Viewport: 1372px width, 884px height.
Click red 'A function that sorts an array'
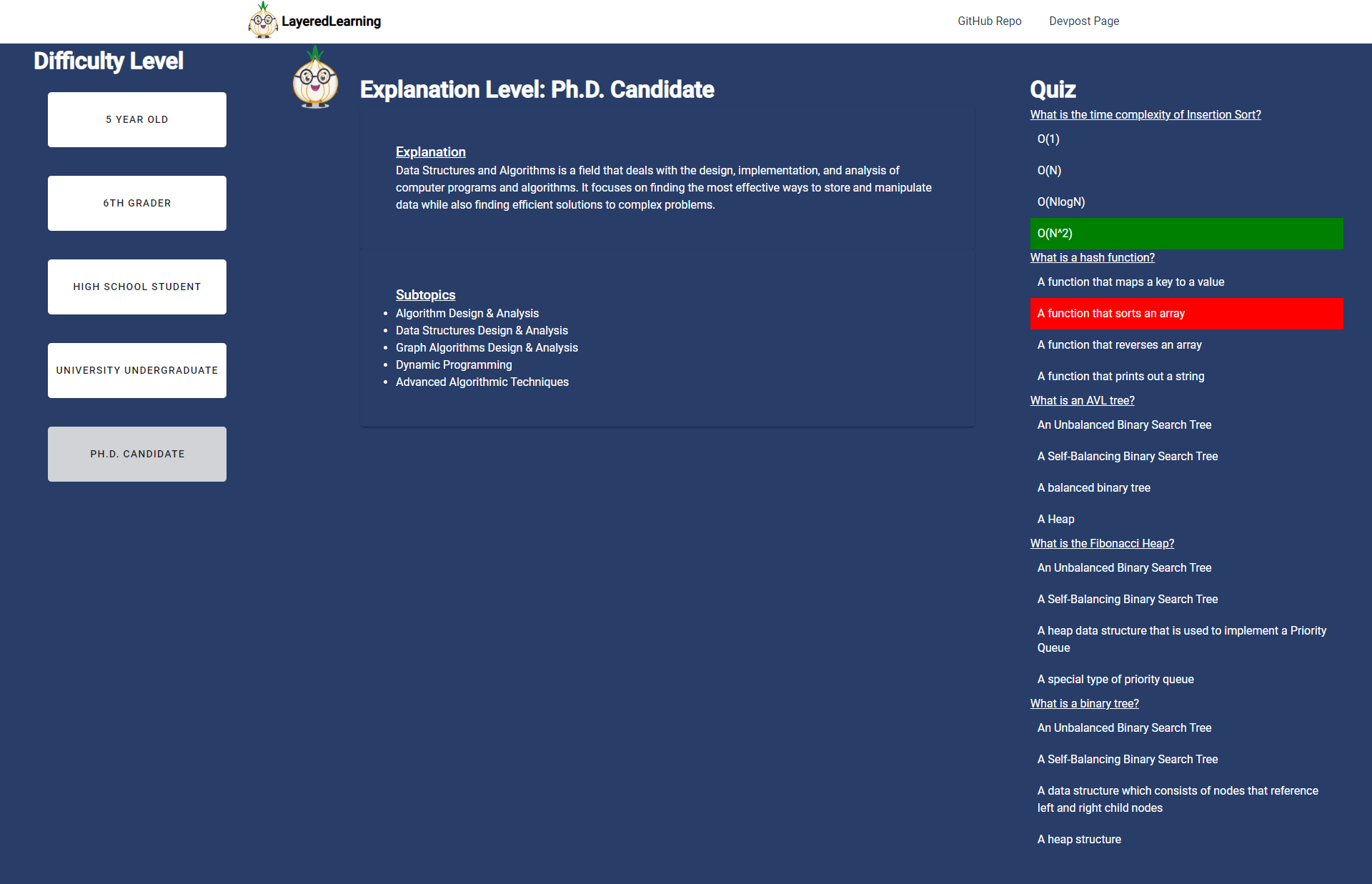click(x=1185, y=314)
